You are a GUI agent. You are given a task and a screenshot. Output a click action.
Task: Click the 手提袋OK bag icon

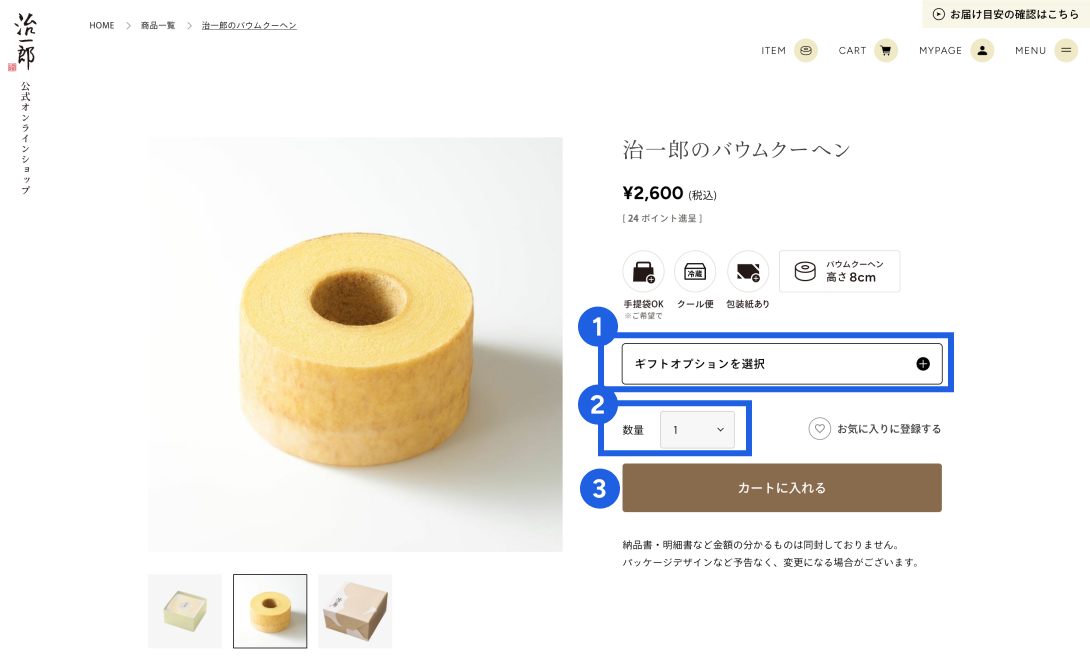click(x=643, y=271)
